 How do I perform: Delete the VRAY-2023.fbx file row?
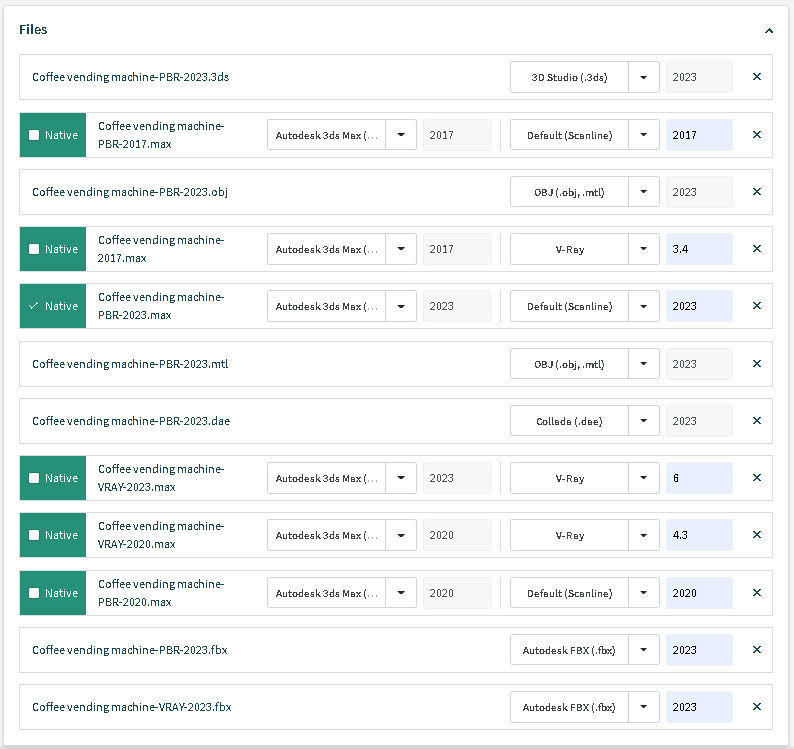click(x=756, y=707)
